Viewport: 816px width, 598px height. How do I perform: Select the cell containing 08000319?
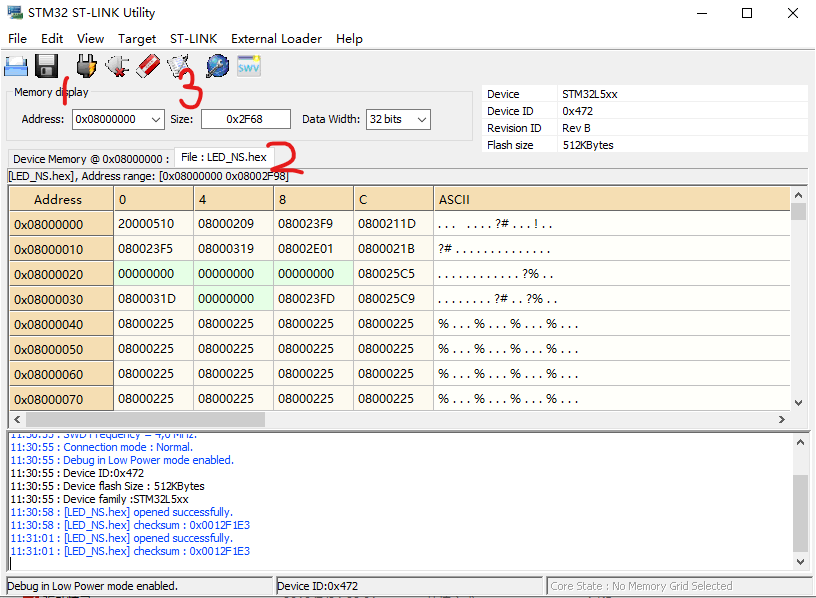(x=233, y=249)
